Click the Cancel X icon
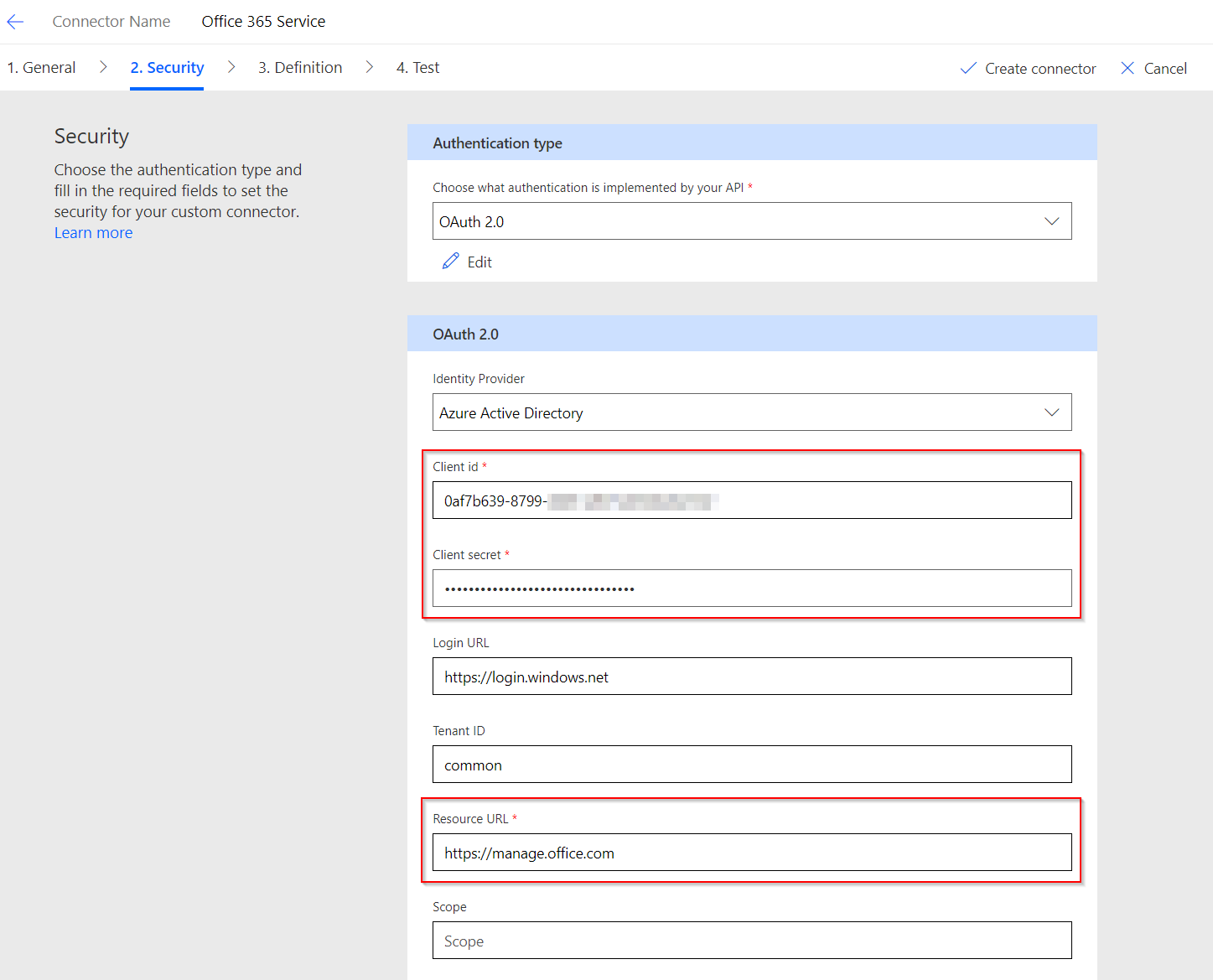Screen dimensions: 1213x980 click(x=1127, y=68)
